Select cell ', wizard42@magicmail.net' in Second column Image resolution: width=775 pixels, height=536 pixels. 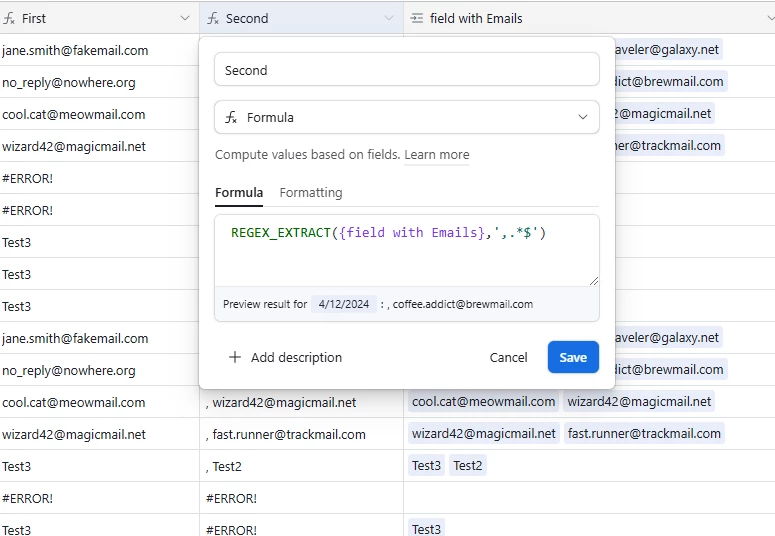tap(301, 402)
